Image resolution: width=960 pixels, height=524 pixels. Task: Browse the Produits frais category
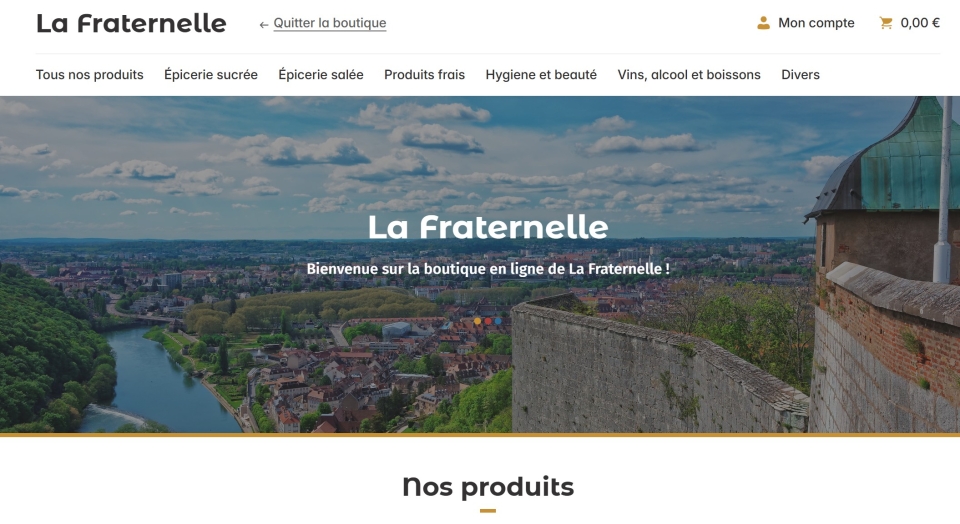tap(424, 75)
